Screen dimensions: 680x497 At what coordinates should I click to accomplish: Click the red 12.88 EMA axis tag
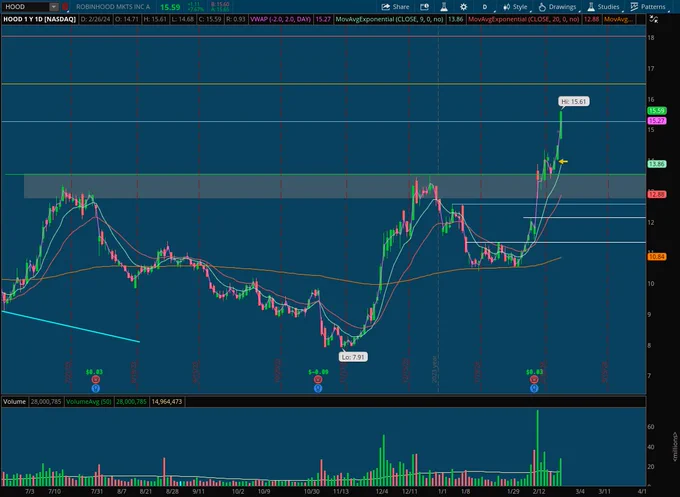click(657, 194)
